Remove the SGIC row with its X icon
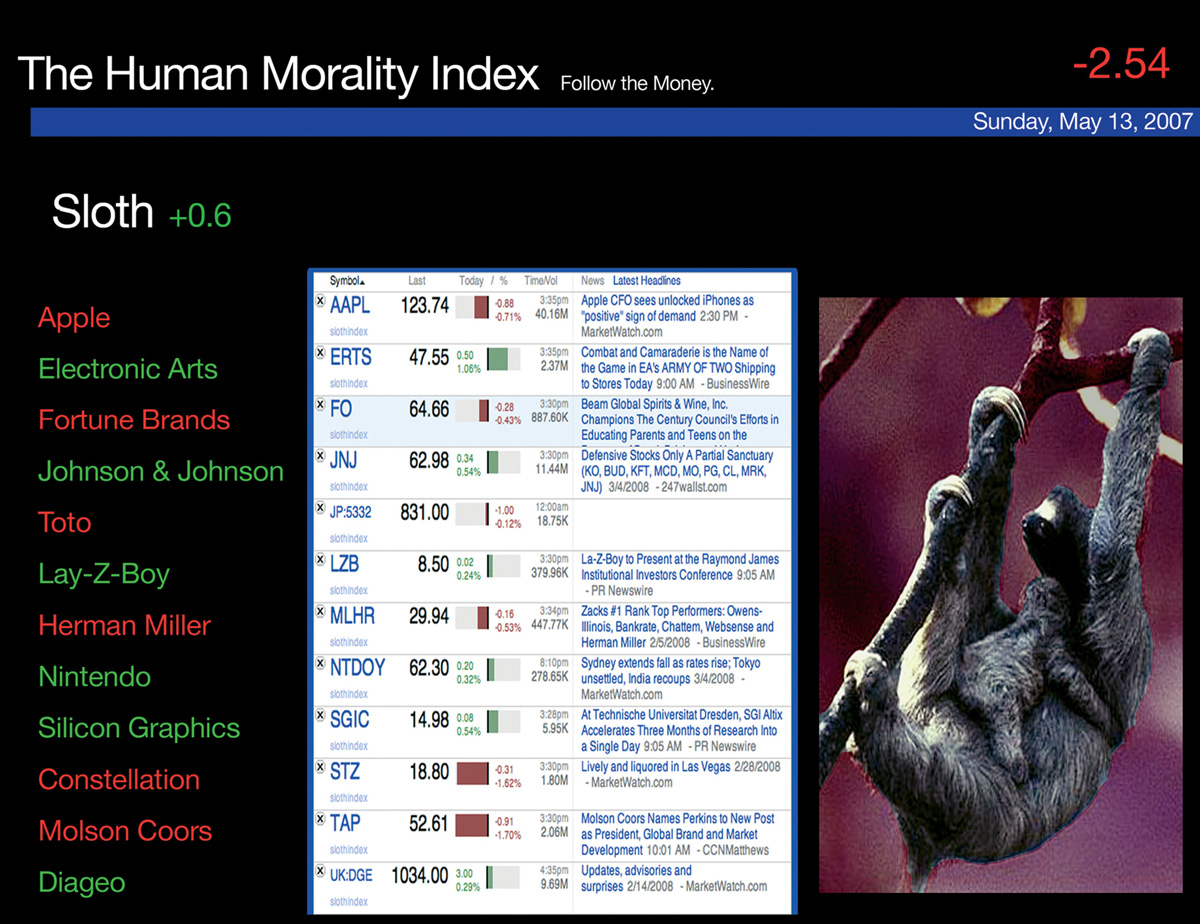Screen dimensions: 1200x924 coord(320,715)
